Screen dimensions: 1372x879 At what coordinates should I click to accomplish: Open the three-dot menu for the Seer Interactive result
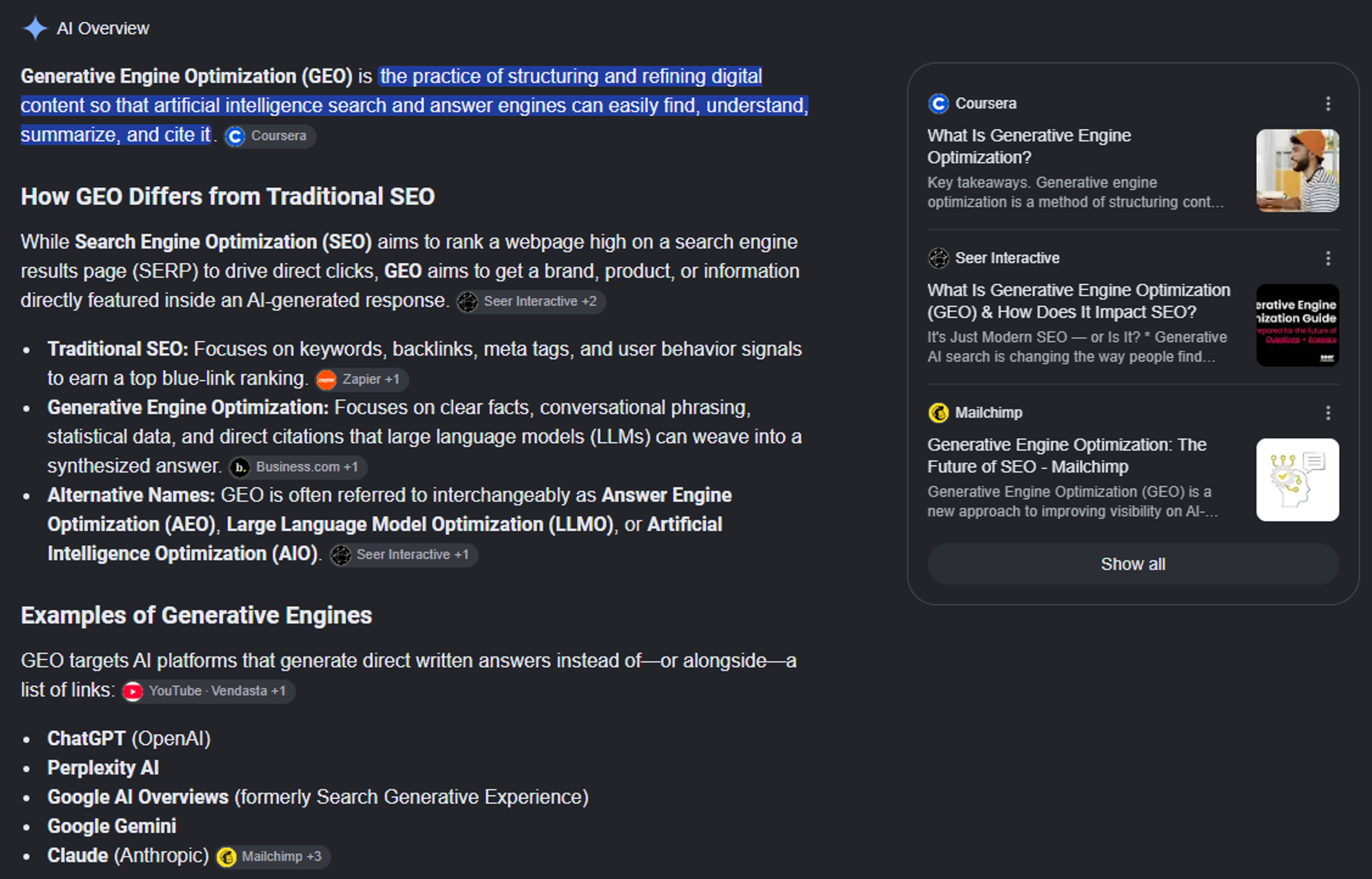click(x=1328, y=258)
